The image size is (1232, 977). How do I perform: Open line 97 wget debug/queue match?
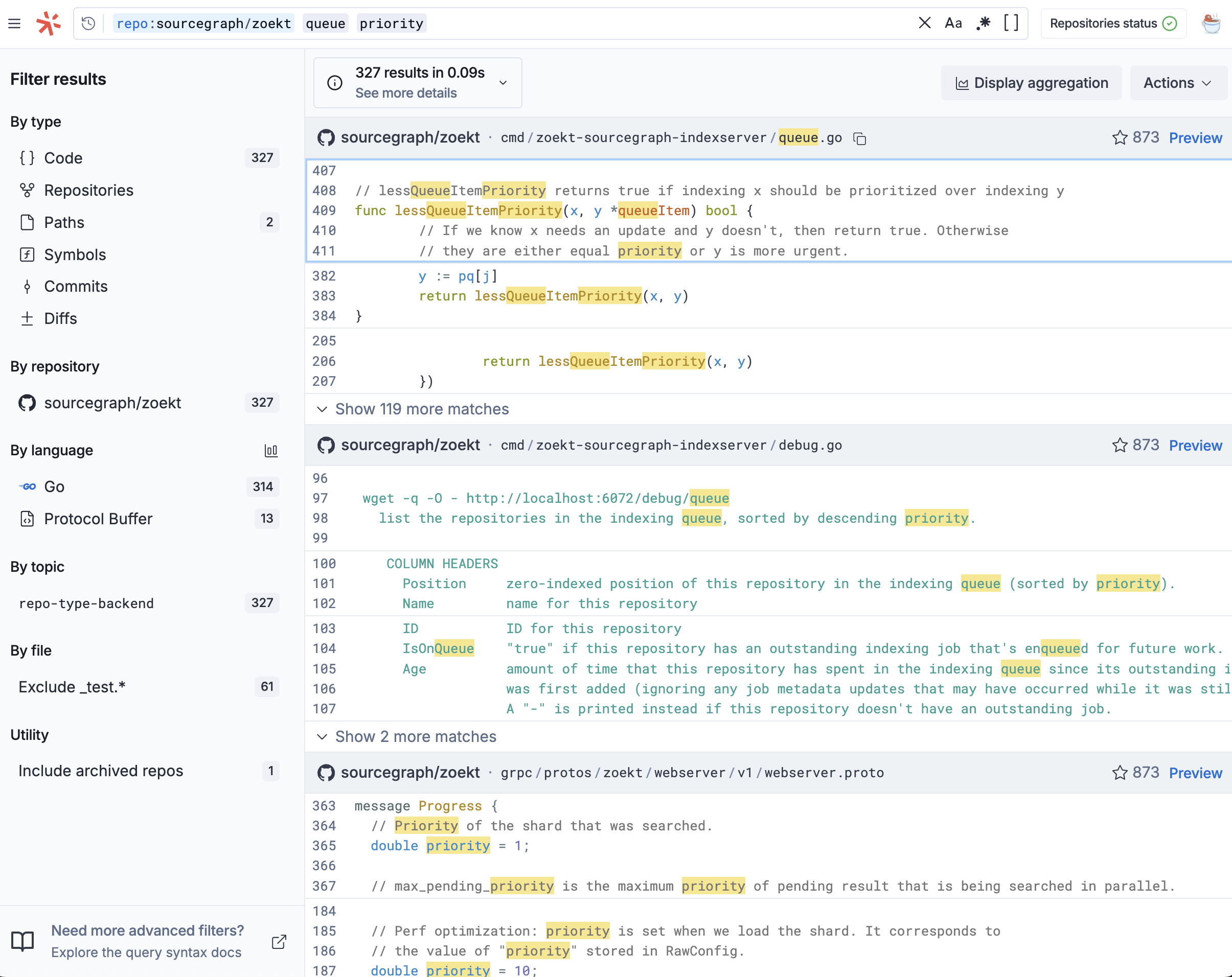(546, 498)
